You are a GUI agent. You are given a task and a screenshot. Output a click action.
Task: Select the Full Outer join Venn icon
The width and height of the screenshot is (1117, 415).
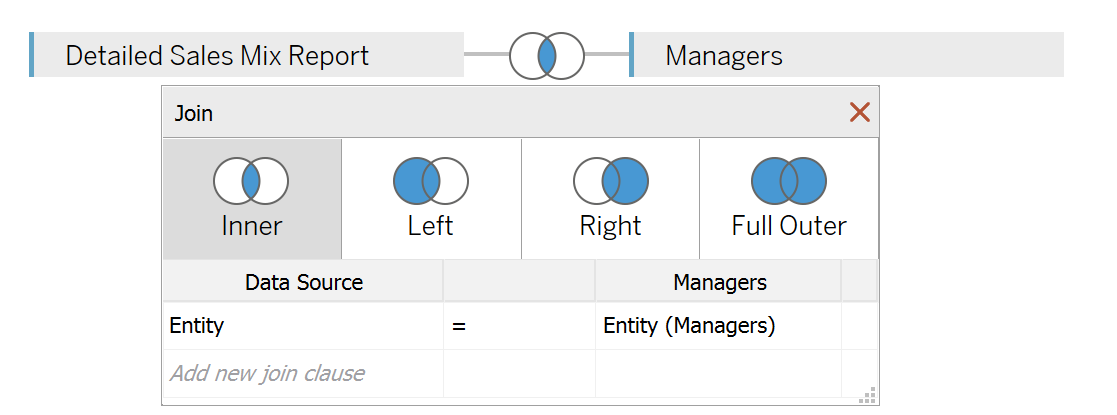[789, 181]
